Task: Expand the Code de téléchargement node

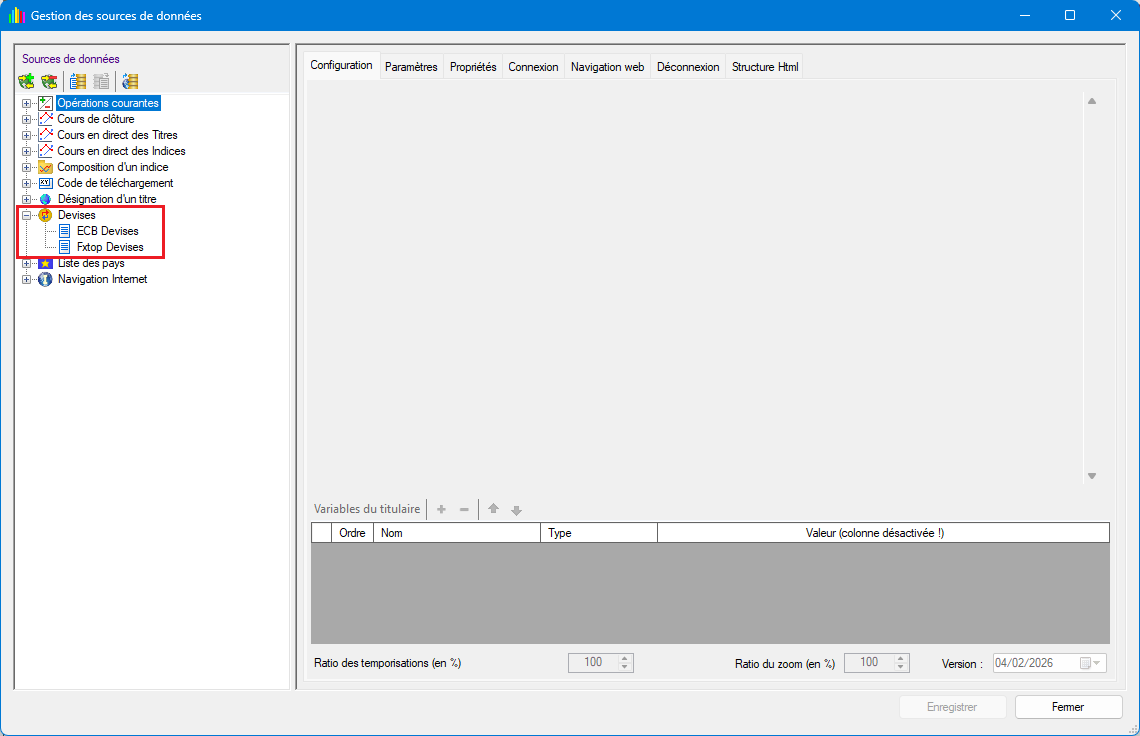Action: 26,183
